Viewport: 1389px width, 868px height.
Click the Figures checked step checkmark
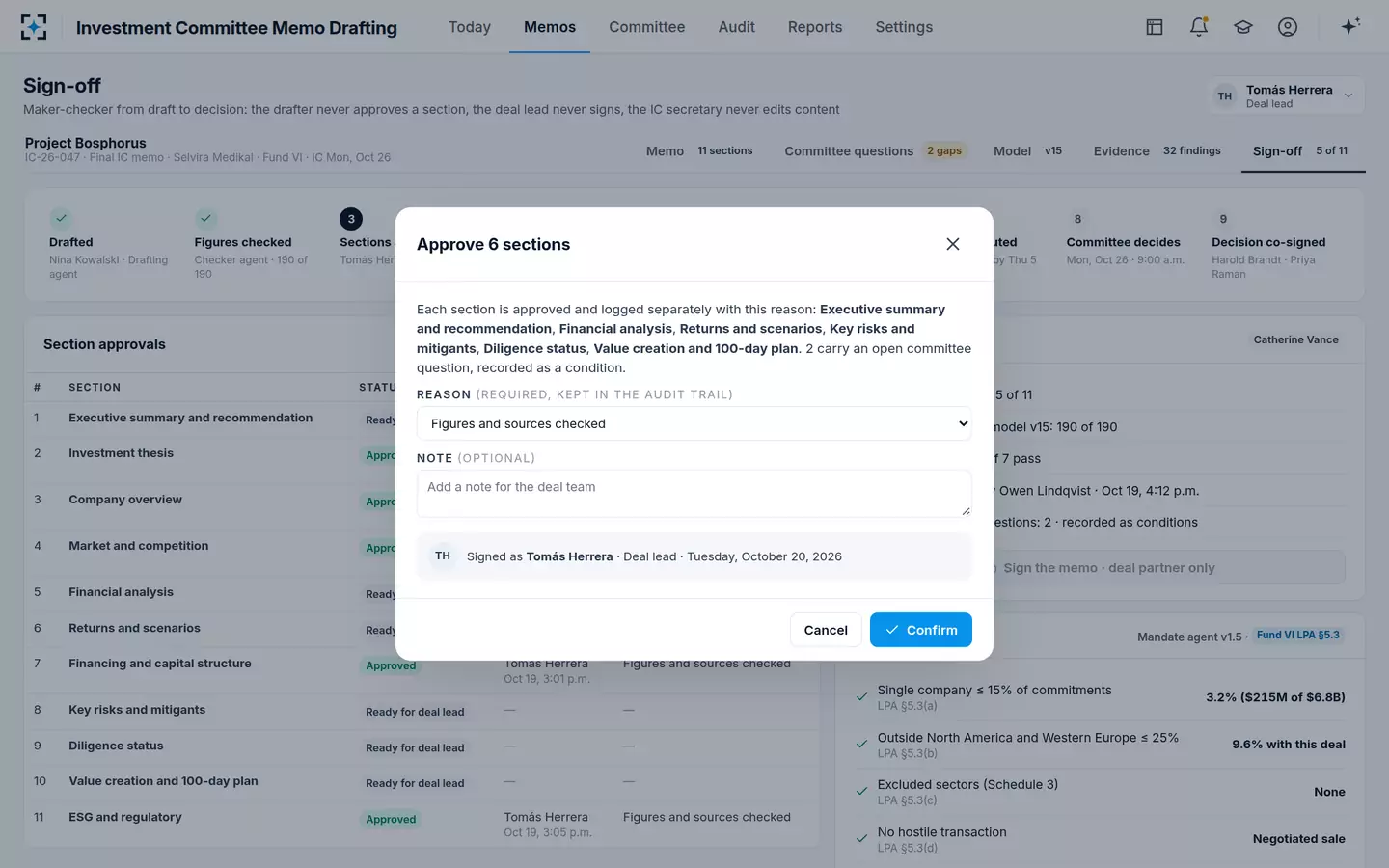[x=205, y=218]
